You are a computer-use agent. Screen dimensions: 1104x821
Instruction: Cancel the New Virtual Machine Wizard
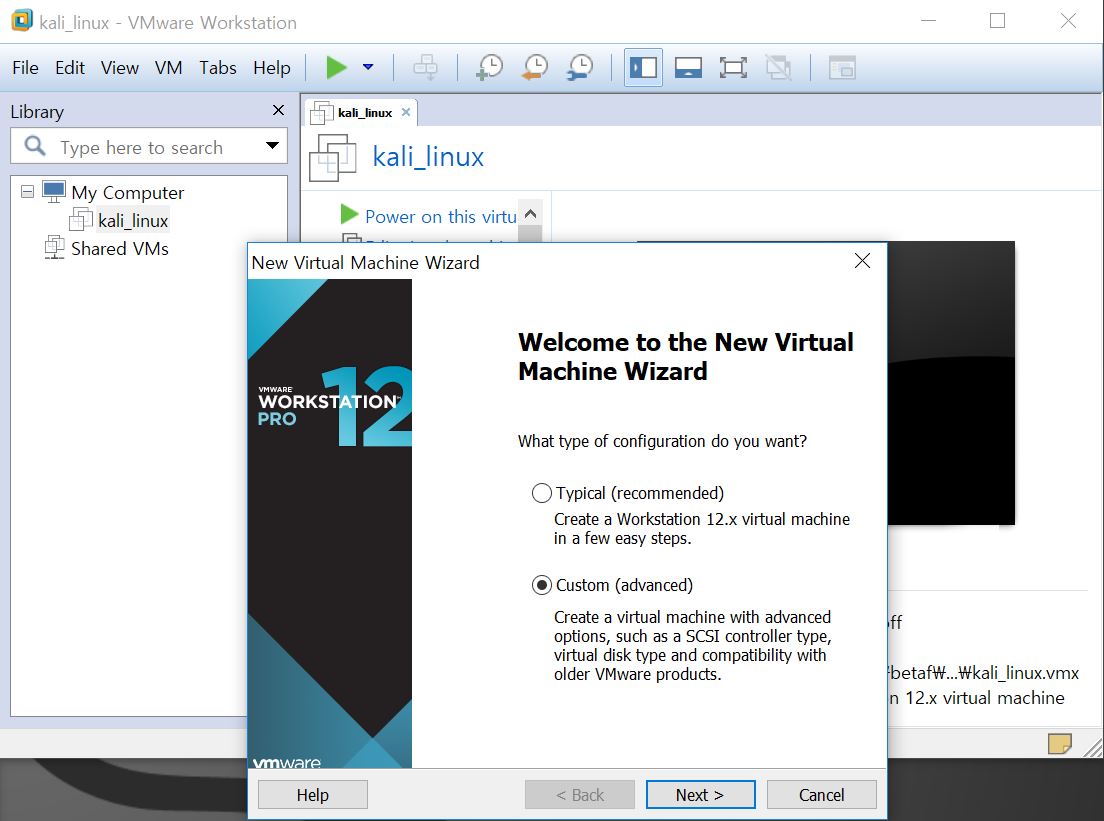coord(822,795)
